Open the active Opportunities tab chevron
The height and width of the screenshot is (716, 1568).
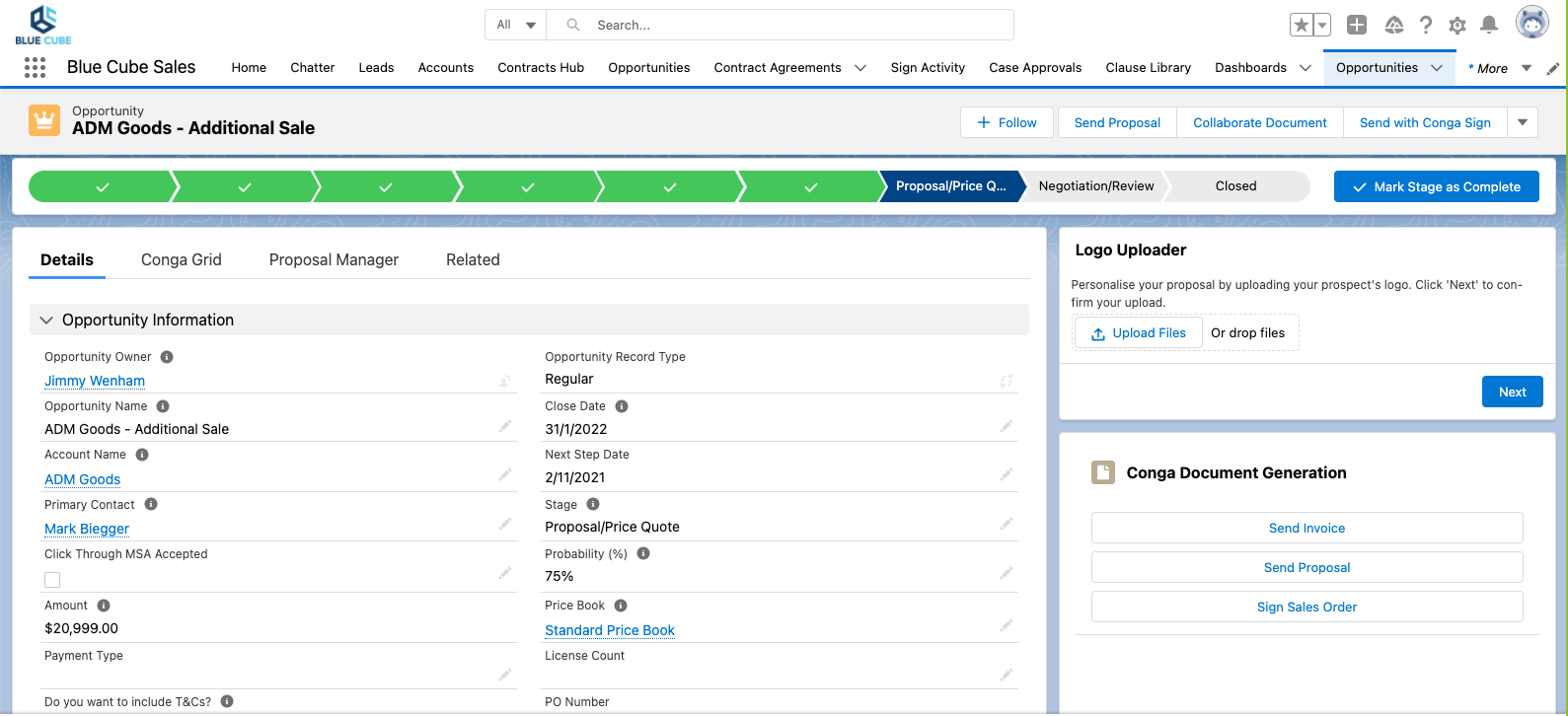pyautogui.click(x=1437, y=68)
